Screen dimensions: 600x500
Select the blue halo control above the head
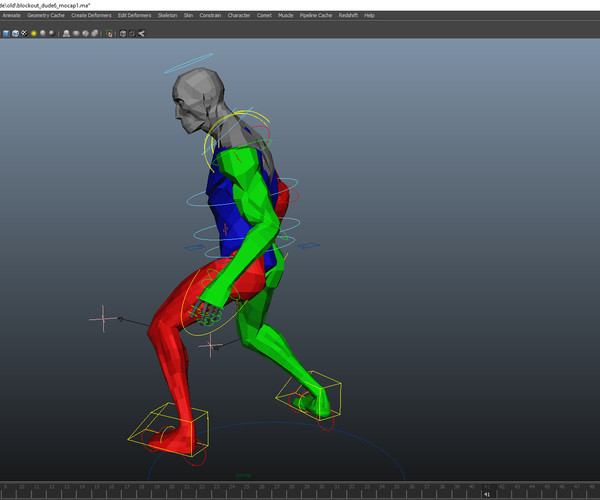(189, 62)
